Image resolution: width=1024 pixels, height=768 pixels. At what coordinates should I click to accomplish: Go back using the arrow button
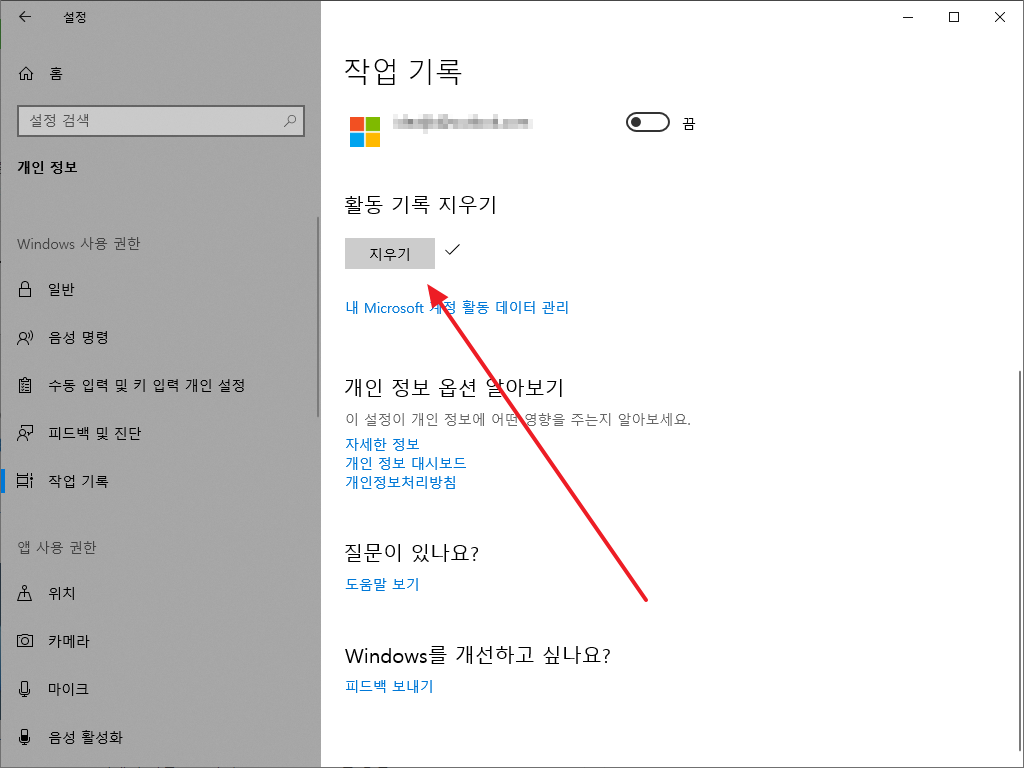pyautogui.click(x=24, y=17)
